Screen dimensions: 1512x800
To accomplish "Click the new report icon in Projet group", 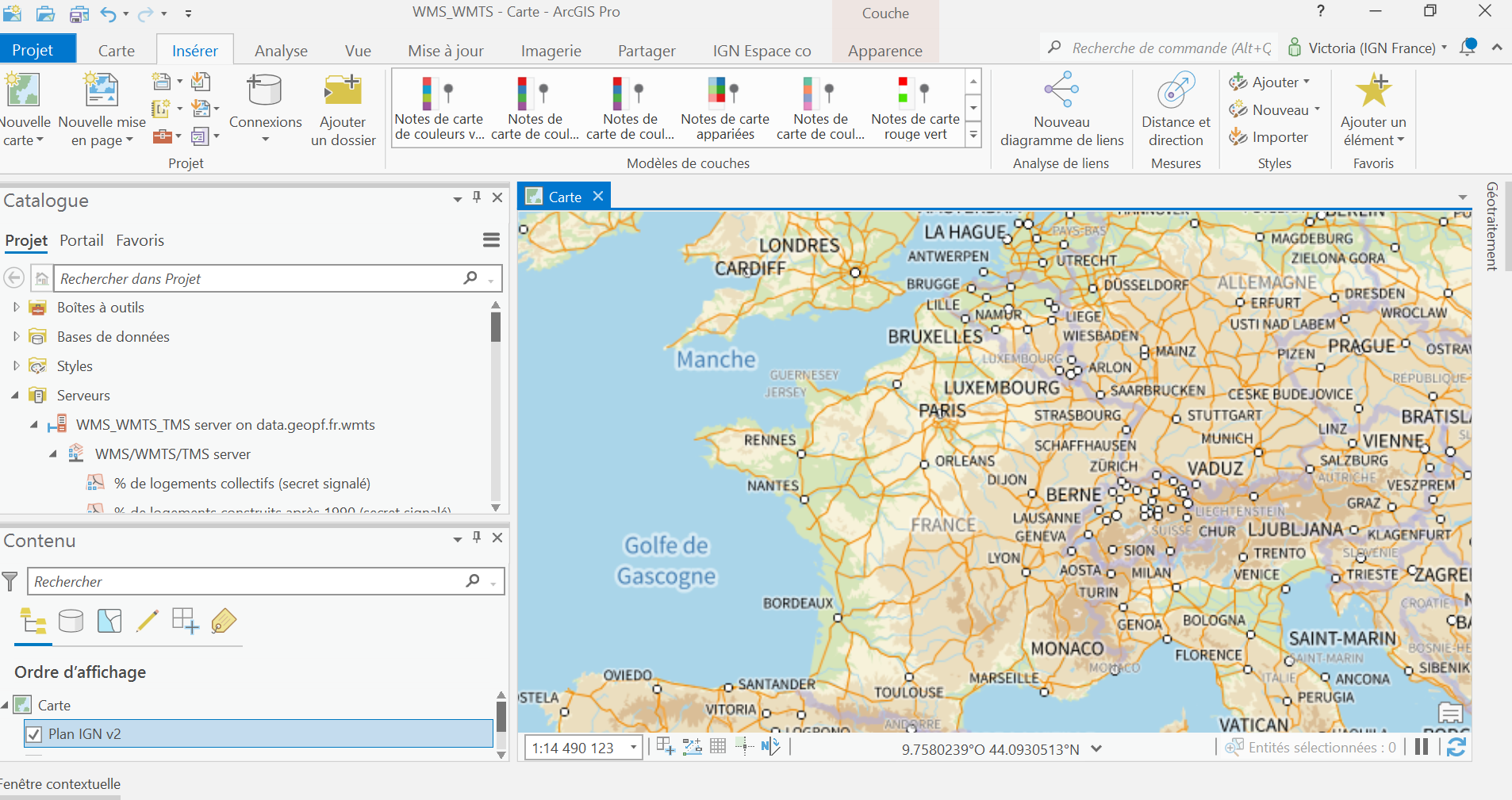I will pos(161,81).
